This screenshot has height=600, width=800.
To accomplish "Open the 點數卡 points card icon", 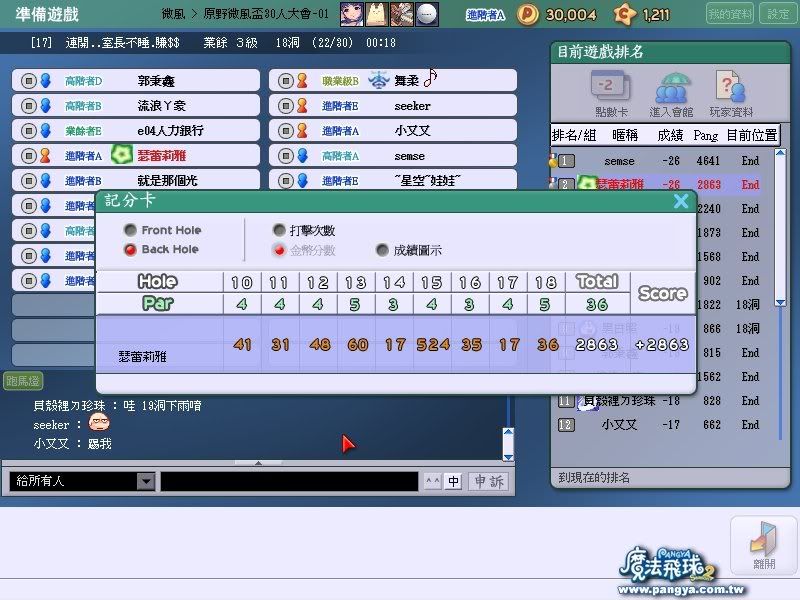I will tap(611, 95).
